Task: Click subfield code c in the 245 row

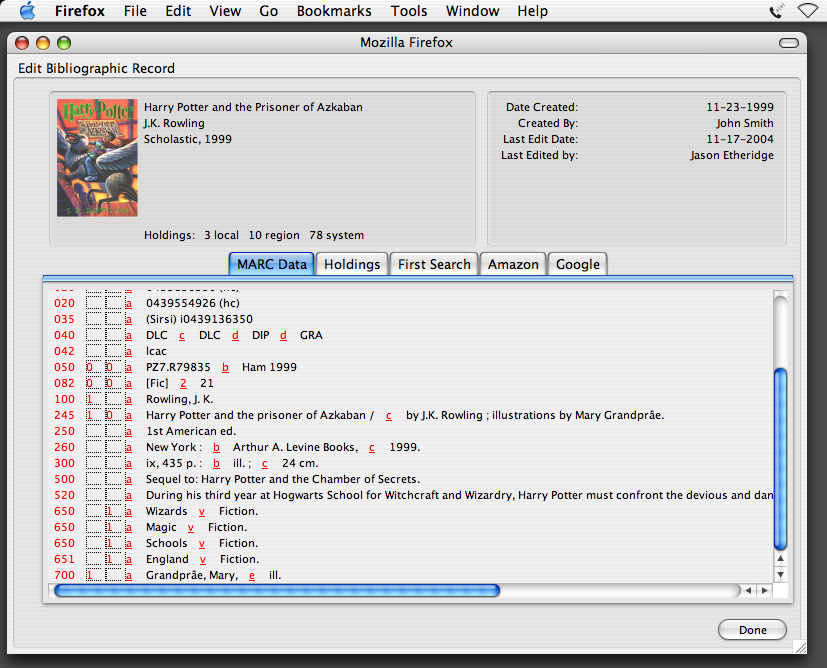Action: 389,415
